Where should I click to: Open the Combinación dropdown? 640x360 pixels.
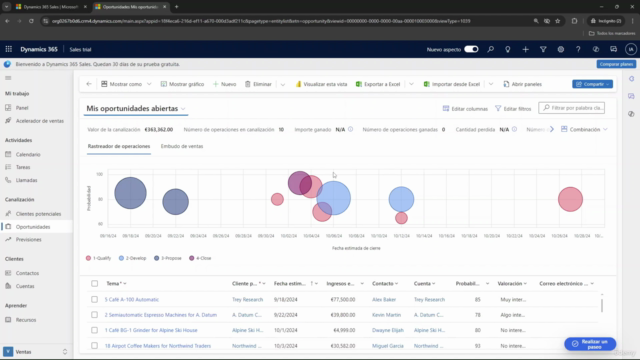pyautogui.click(x=584, y=129)
